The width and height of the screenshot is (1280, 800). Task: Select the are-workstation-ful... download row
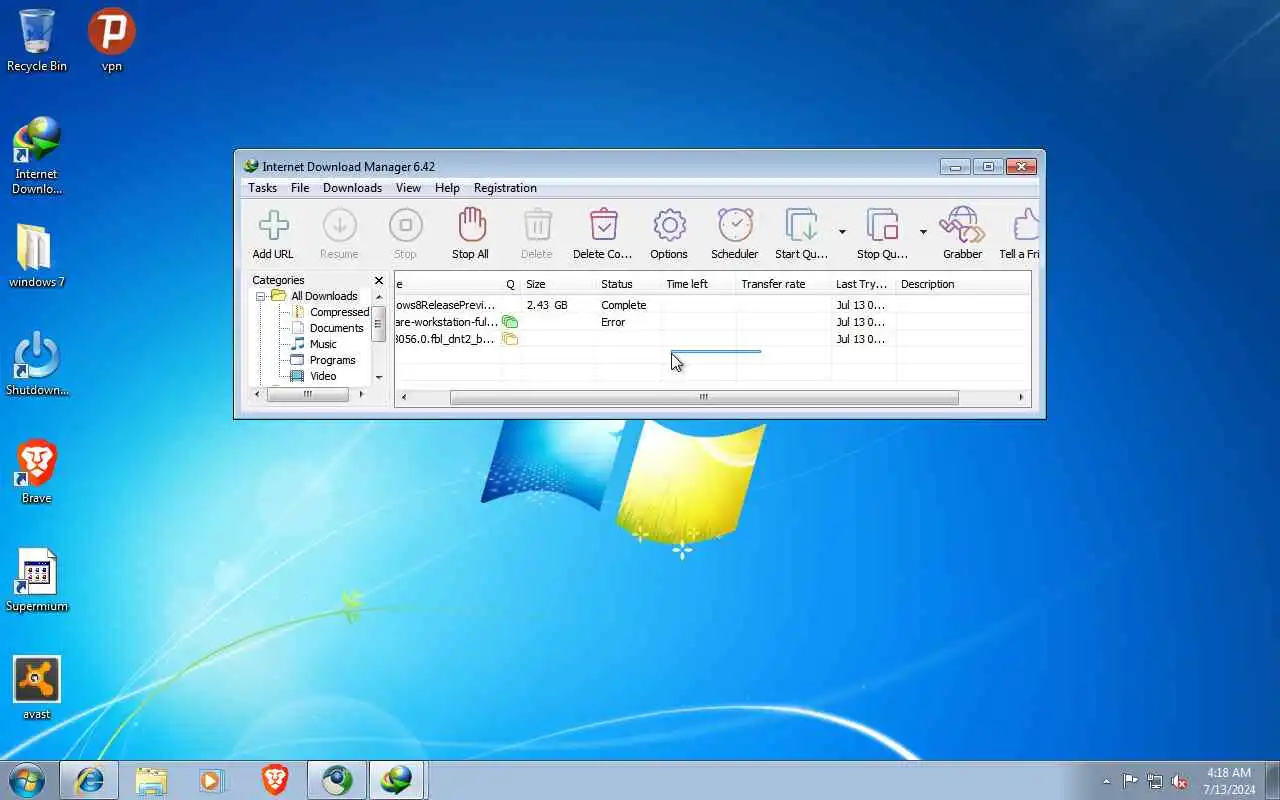712,322
